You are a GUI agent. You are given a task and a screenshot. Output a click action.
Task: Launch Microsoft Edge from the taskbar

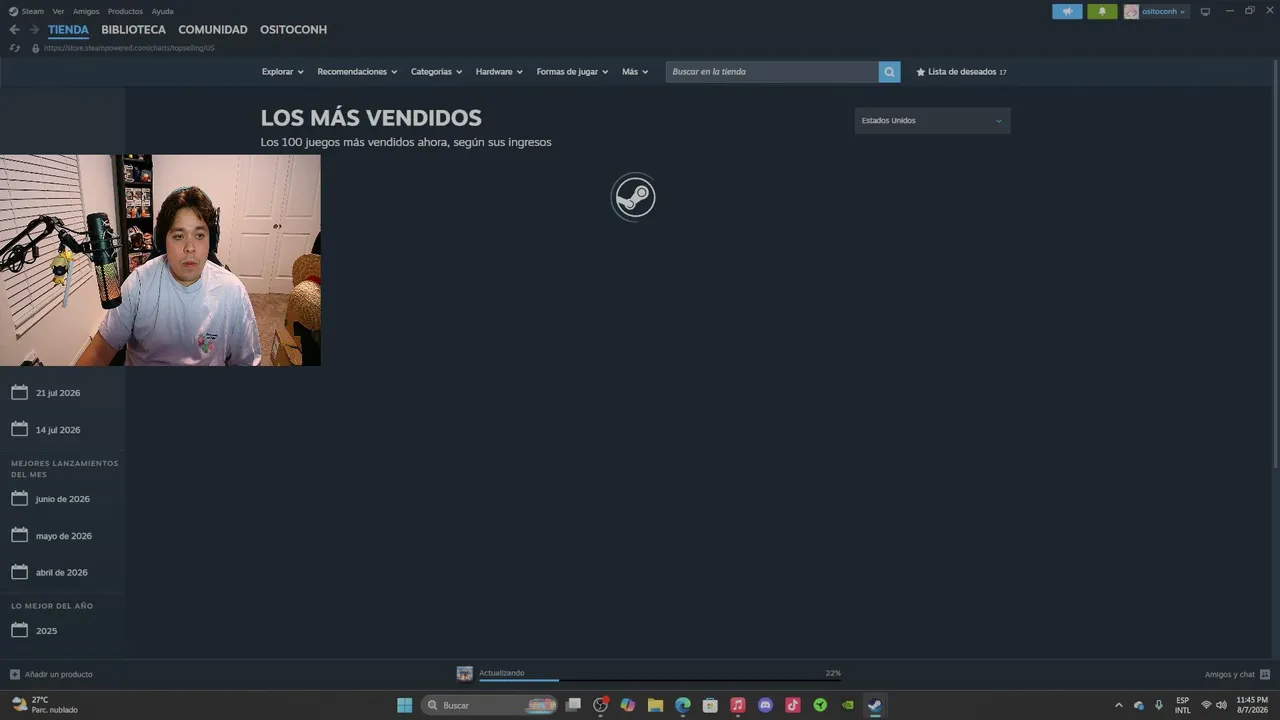[683, 705]
